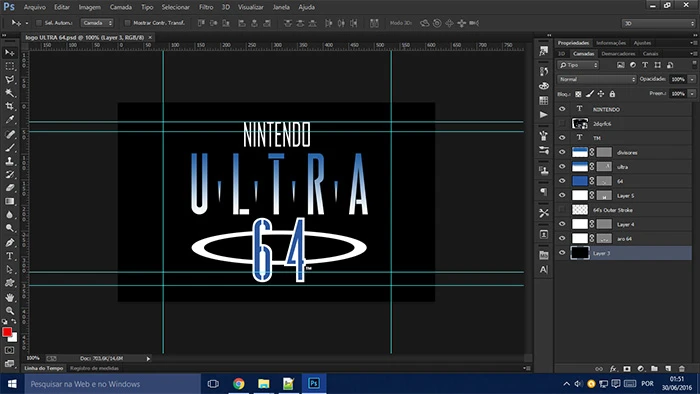700x394 pixels.
Task: Hide the aro 64 layer
Action: point(562,238)
